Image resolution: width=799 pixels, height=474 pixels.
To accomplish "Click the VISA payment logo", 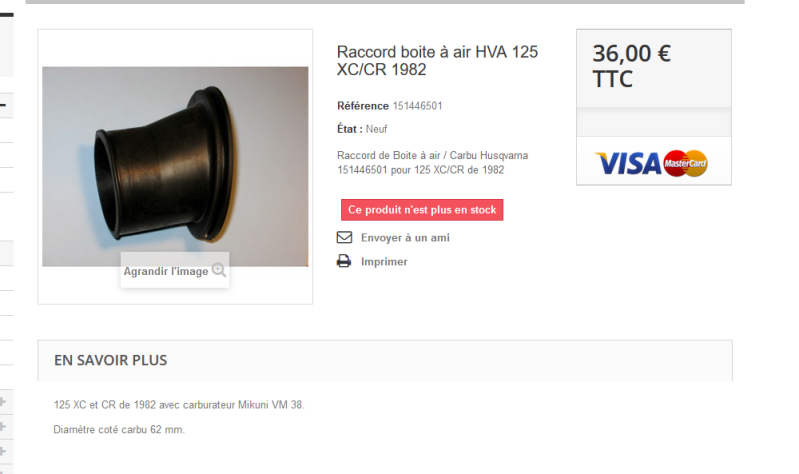I will [x=628, y=164].
